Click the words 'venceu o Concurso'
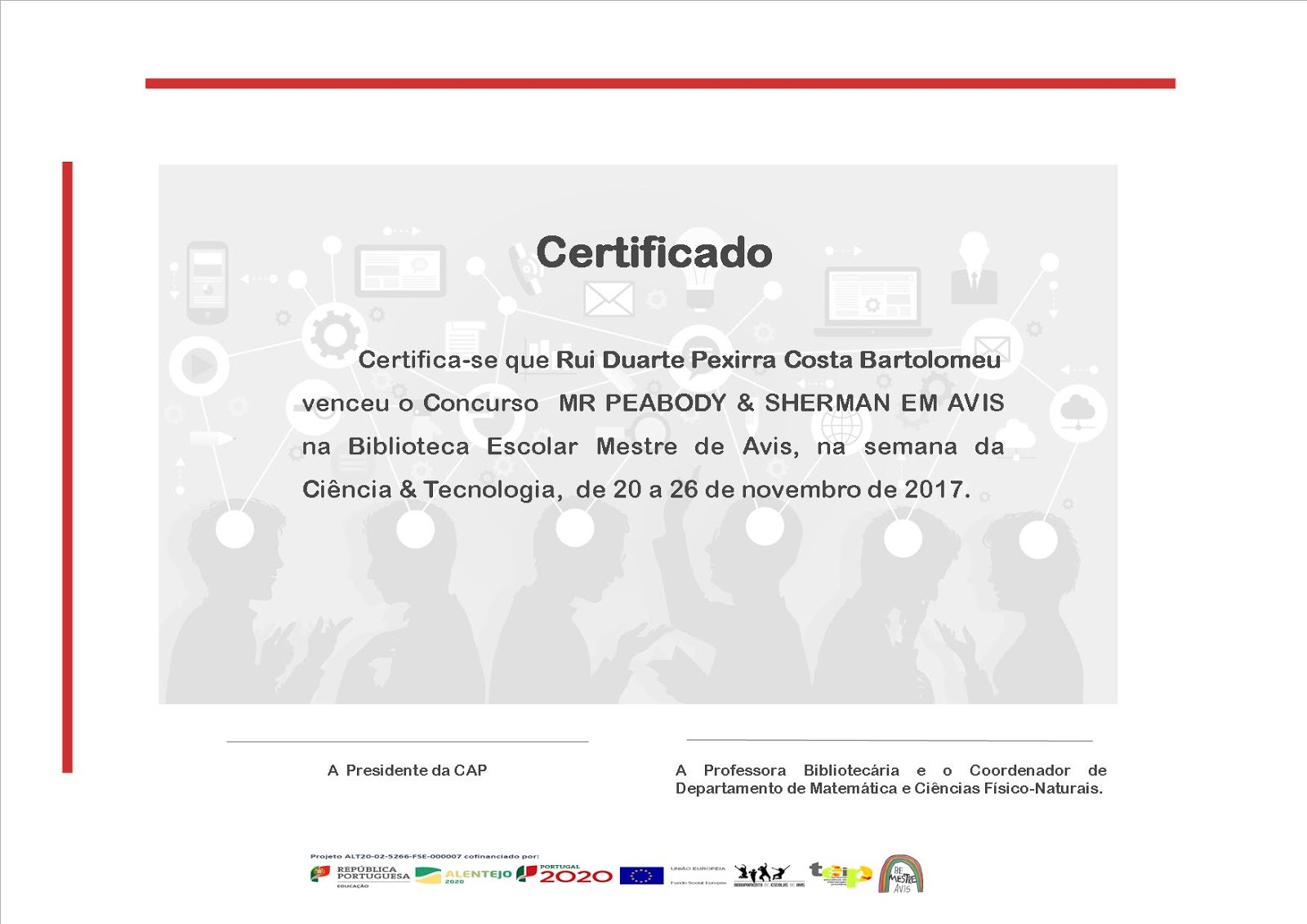Viewport: 1307px width, 924px height. point(420,403)
